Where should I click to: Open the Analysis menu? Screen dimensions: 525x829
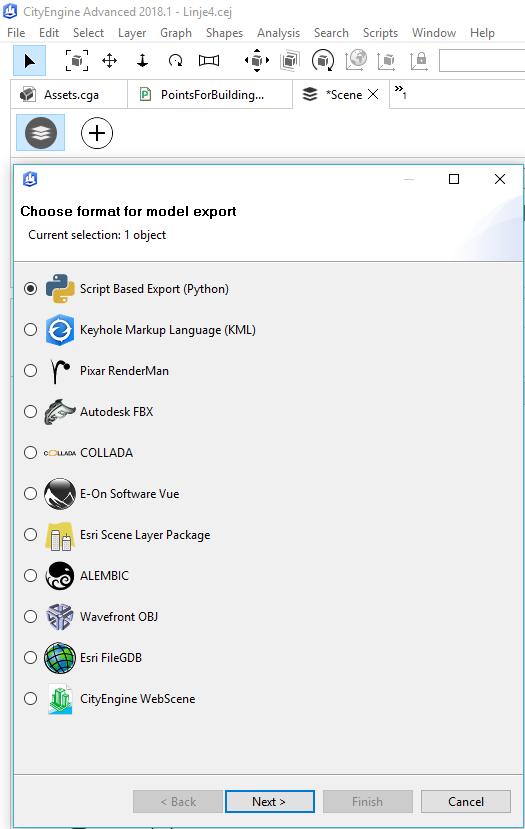coord(279,33)
